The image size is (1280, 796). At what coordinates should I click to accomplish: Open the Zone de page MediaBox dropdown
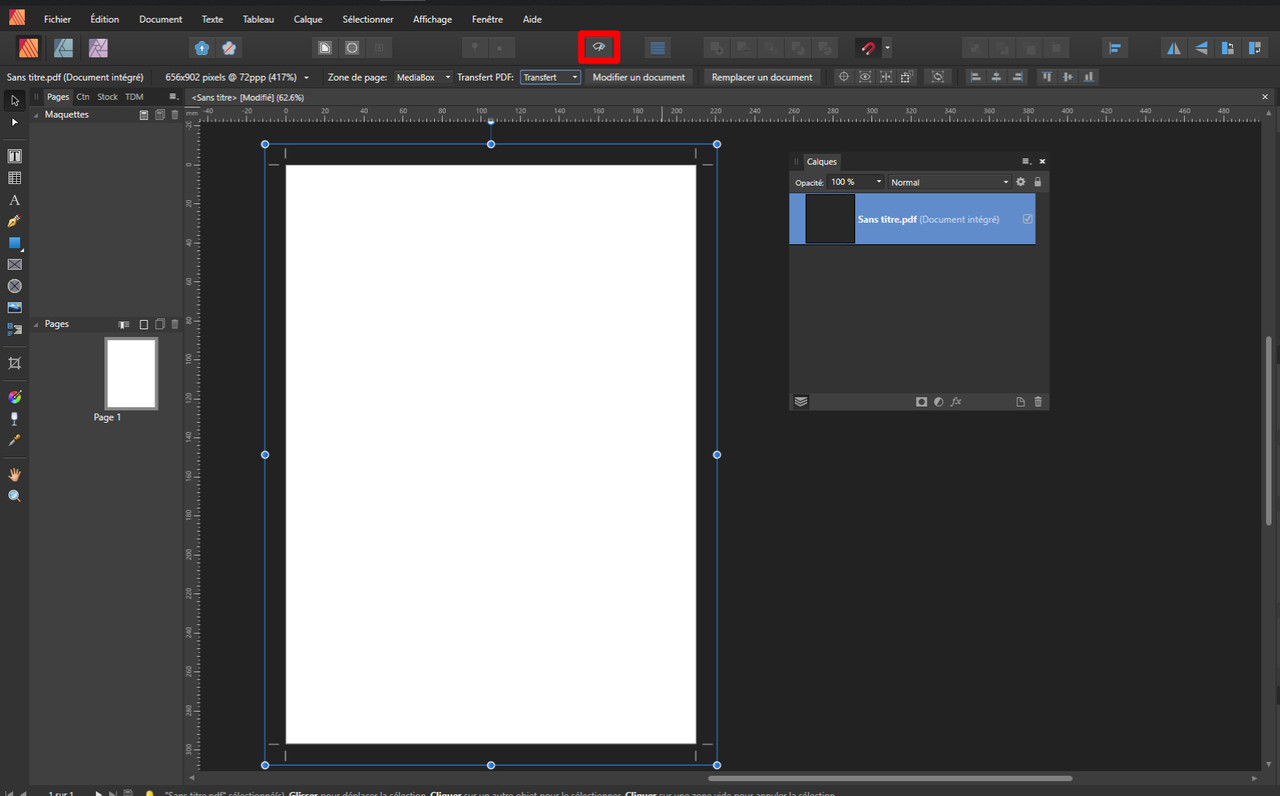[x=423, y=77]
